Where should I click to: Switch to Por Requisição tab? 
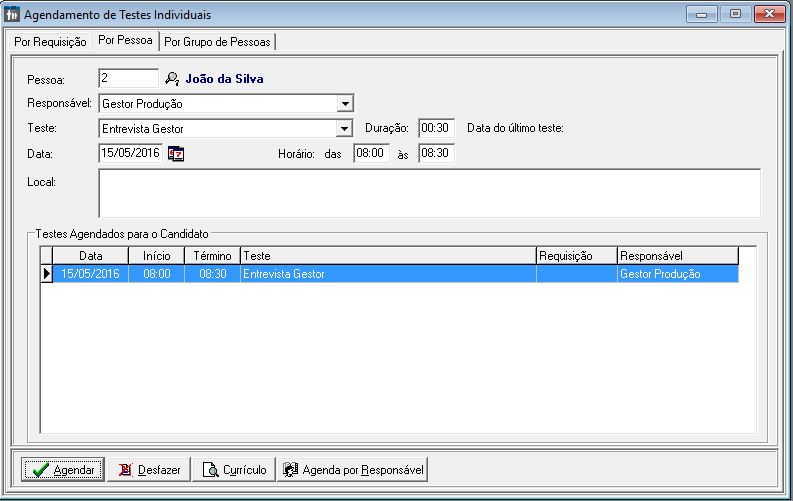[50, 42]
